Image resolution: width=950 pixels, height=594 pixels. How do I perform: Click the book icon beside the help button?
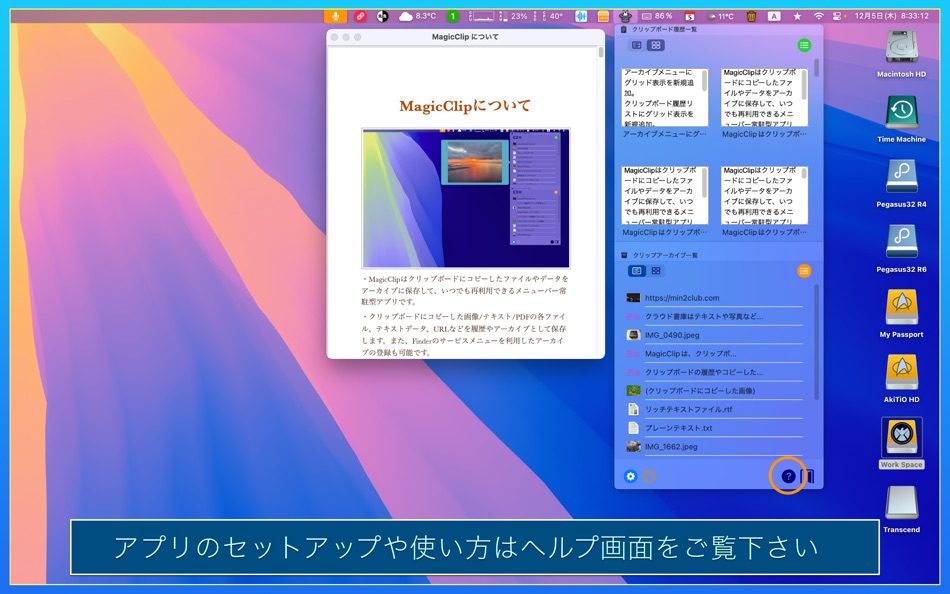coord(808,476)
